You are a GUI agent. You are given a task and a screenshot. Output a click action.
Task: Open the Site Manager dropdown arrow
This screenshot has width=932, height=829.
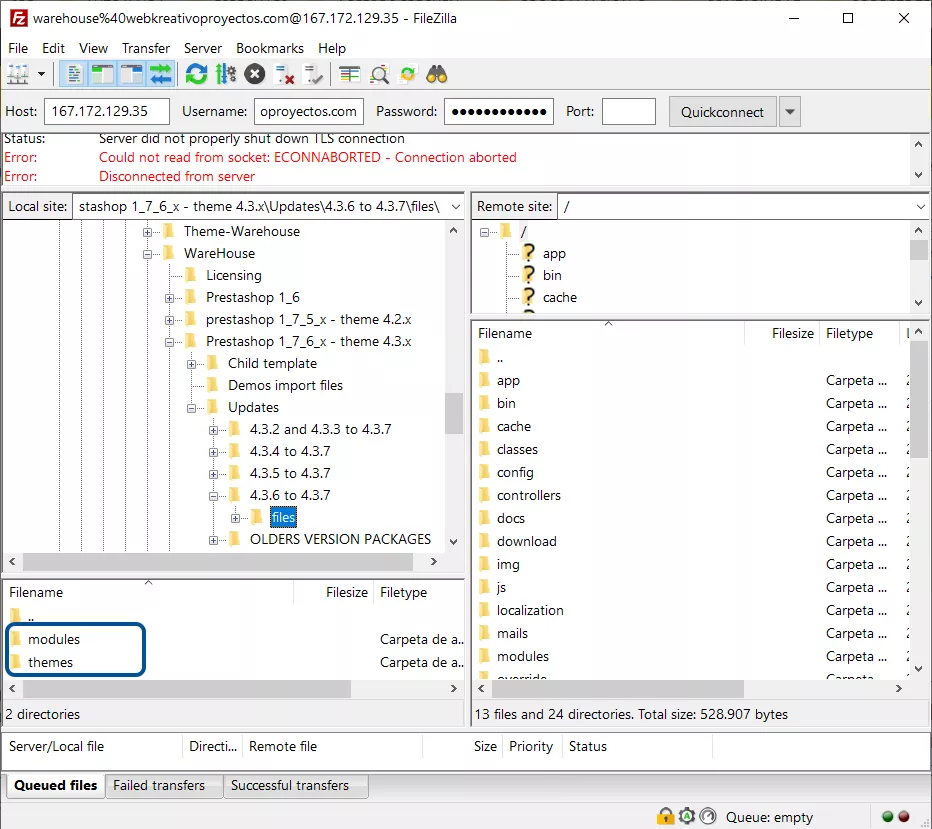pyautogui.click(x=42, y=74)
